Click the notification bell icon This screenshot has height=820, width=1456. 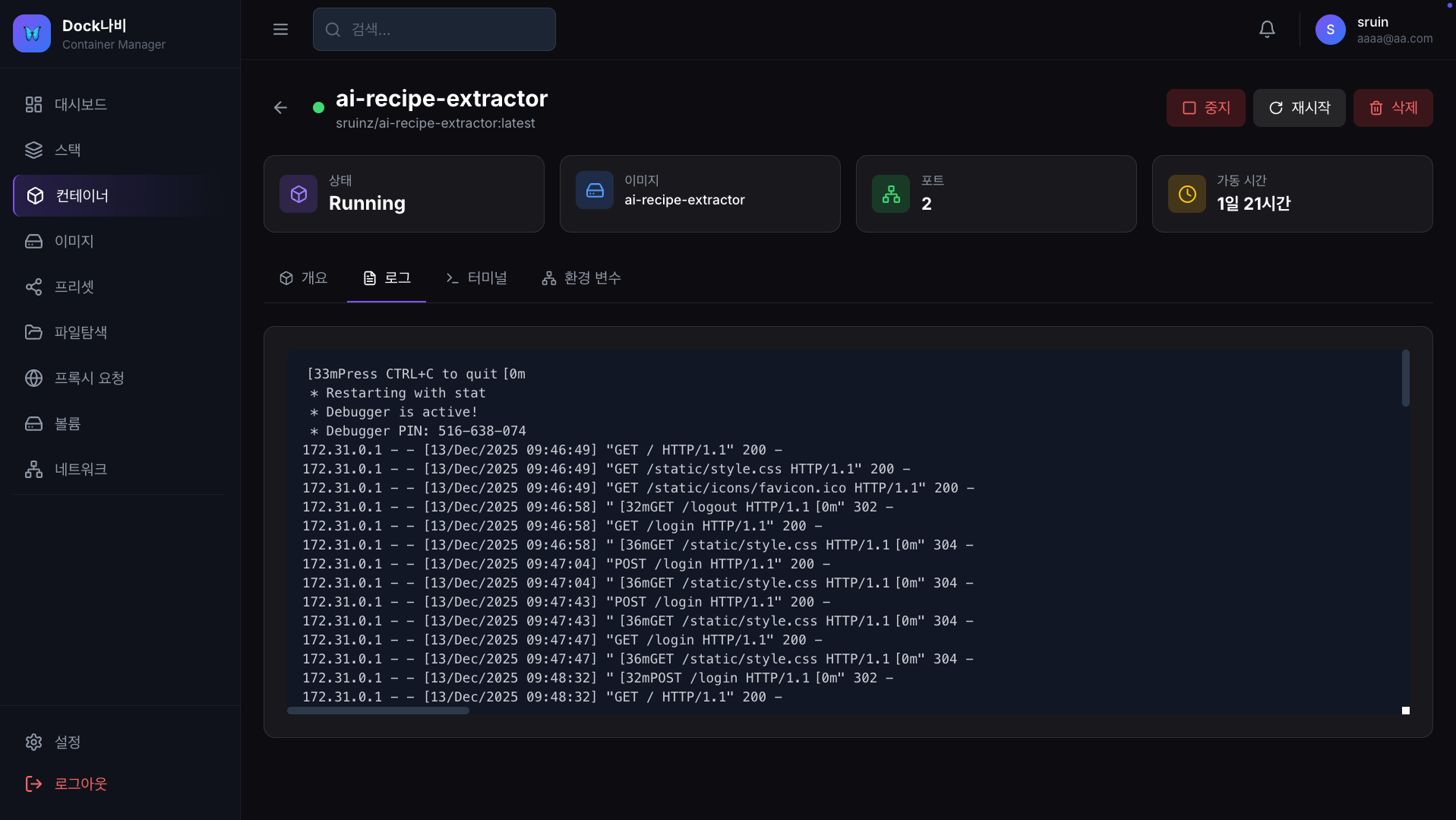click(x=1267, y=30)
